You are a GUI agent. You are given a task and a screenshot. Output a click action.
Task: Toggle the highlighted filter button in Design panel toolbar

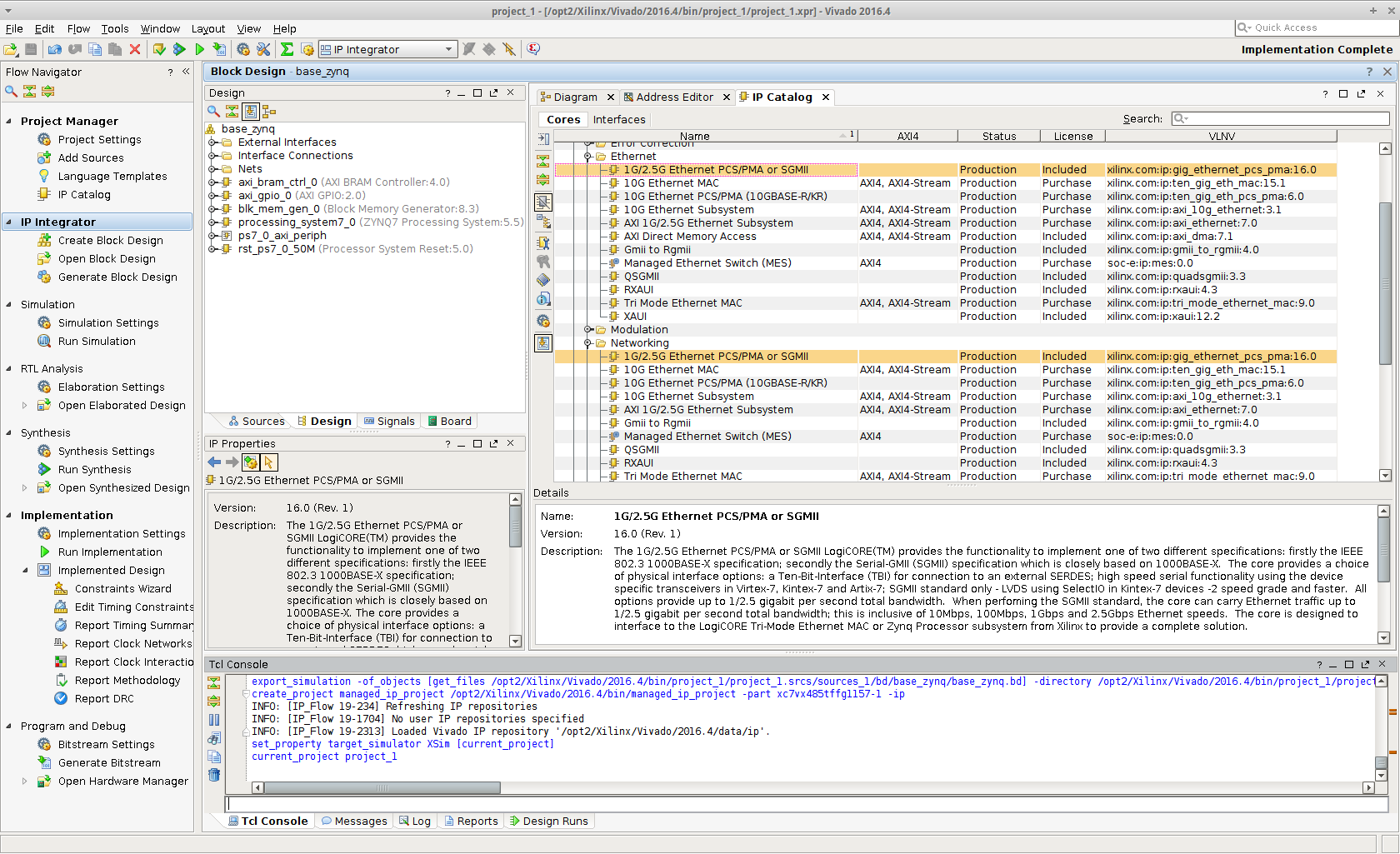coord(251,111)
